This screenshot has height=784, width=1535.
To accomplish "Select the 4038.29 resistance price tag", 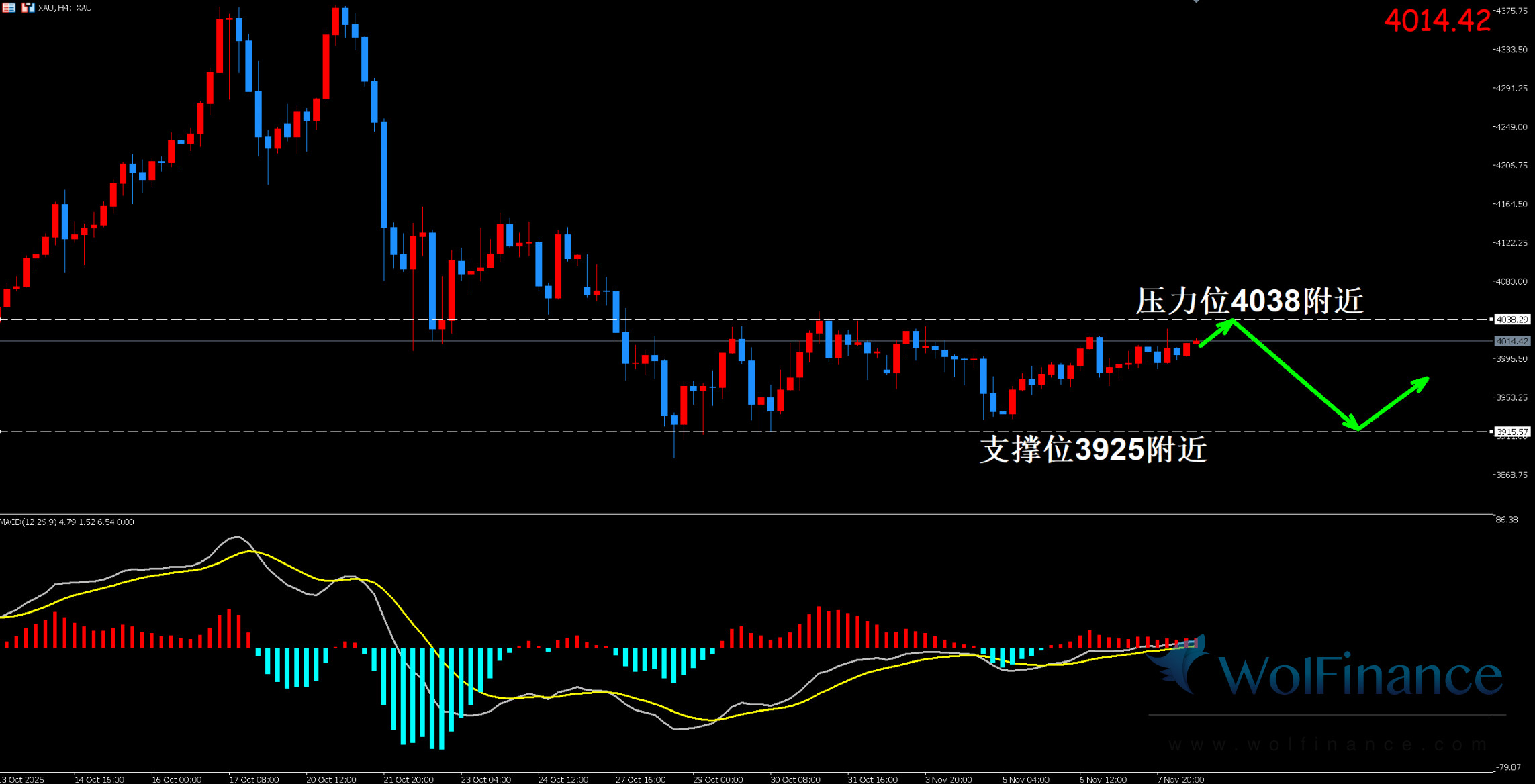I will (x=1511, y=320).
